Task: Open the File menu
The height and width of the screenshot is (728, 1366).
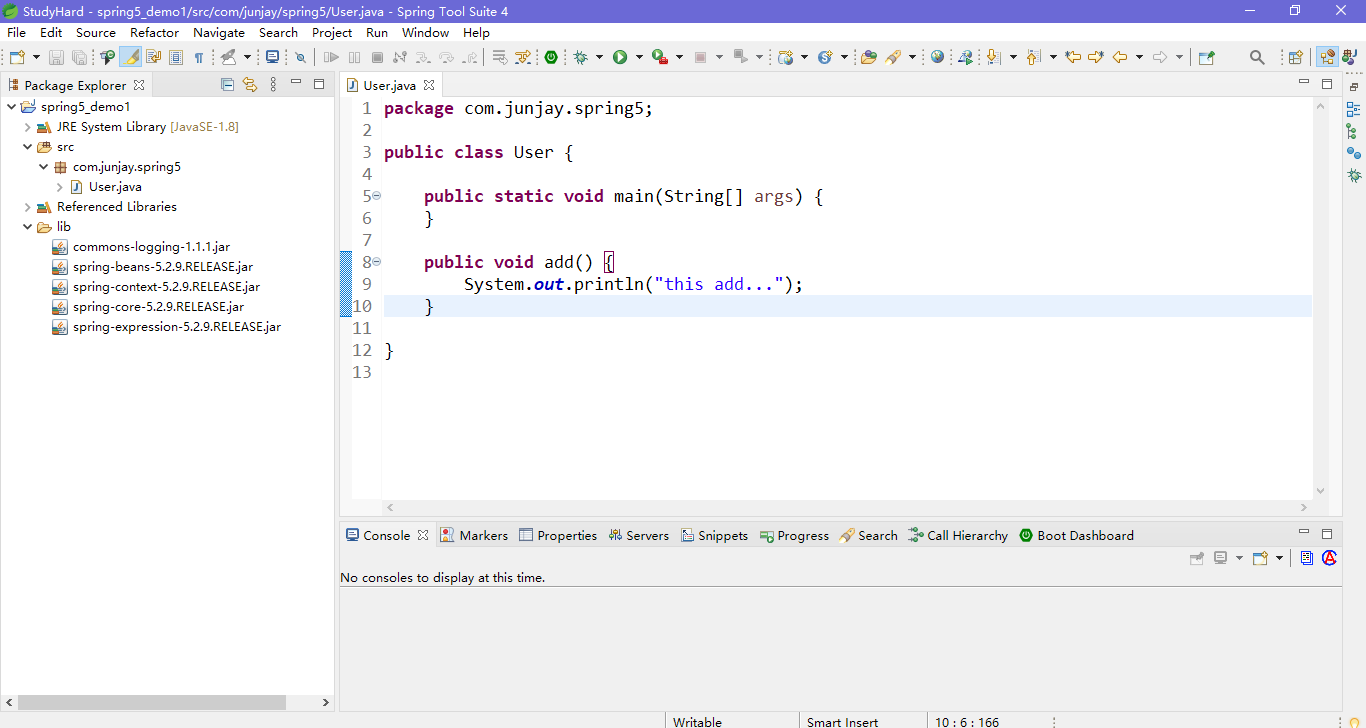Action: pyautogui.click(x=16, y=33)
